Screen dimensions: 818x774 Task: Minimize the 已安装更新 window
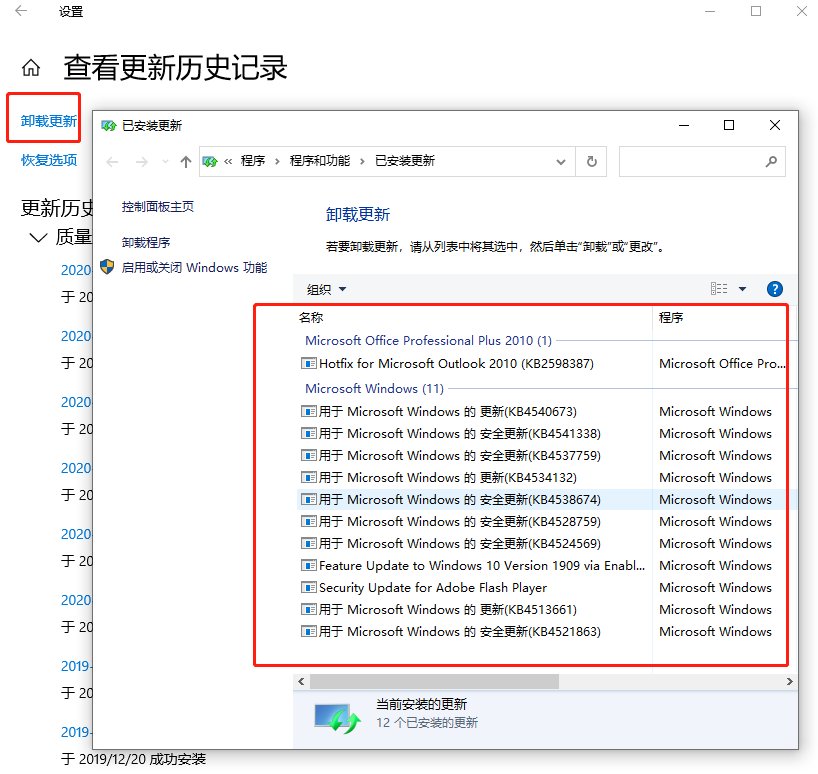[x=684, y=125]
